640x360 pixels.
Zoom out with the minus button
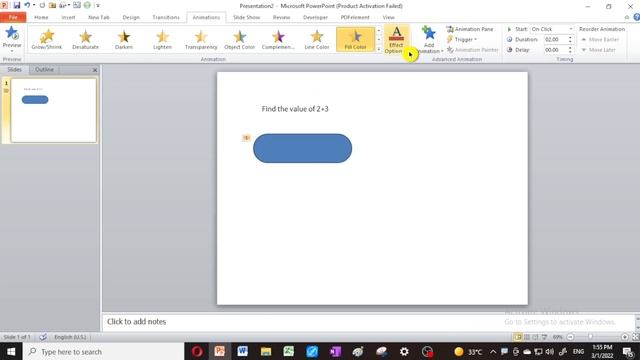coord(570,337)
